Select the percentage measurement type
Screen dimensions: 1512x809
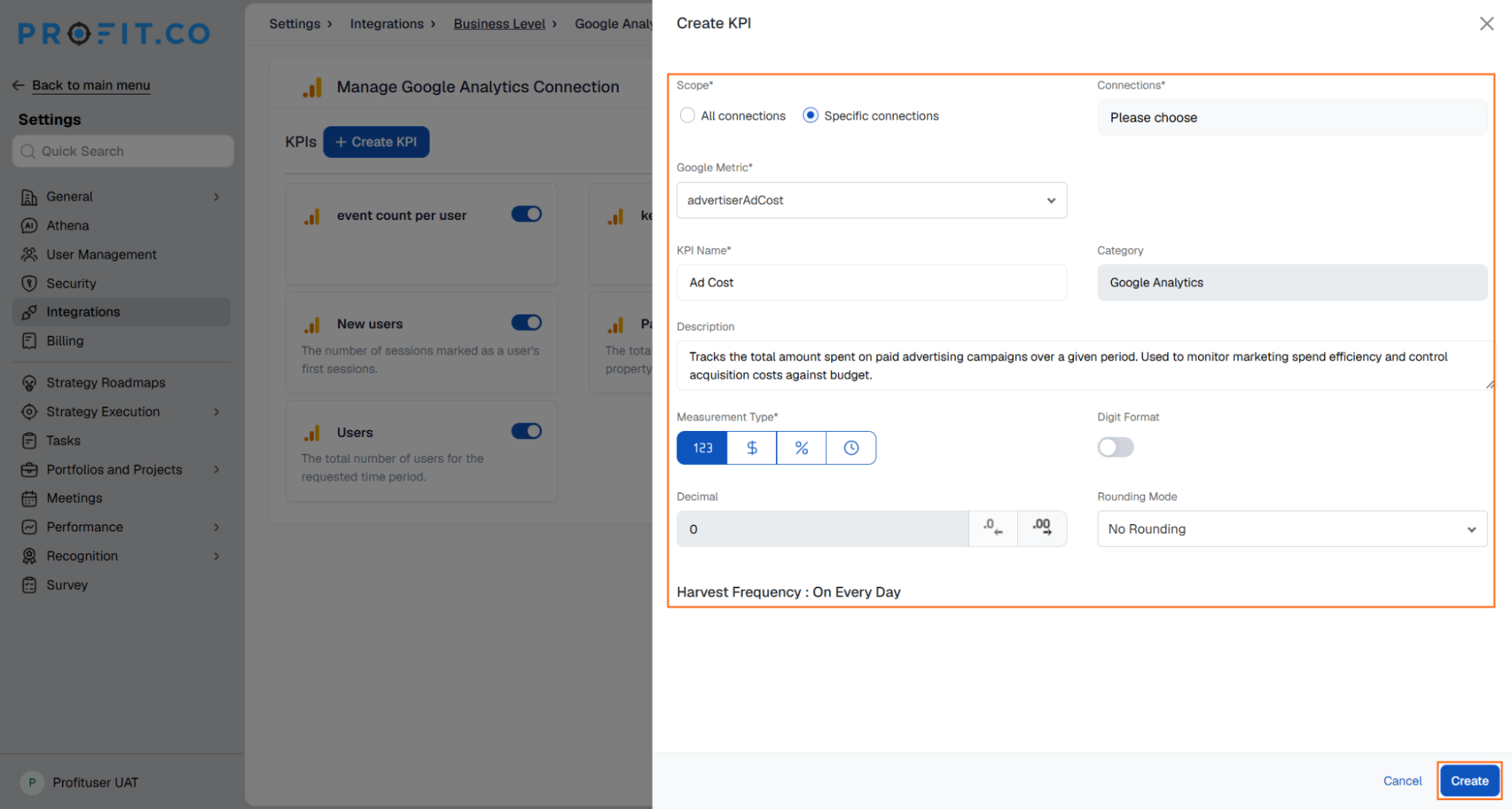coord(802,448)
